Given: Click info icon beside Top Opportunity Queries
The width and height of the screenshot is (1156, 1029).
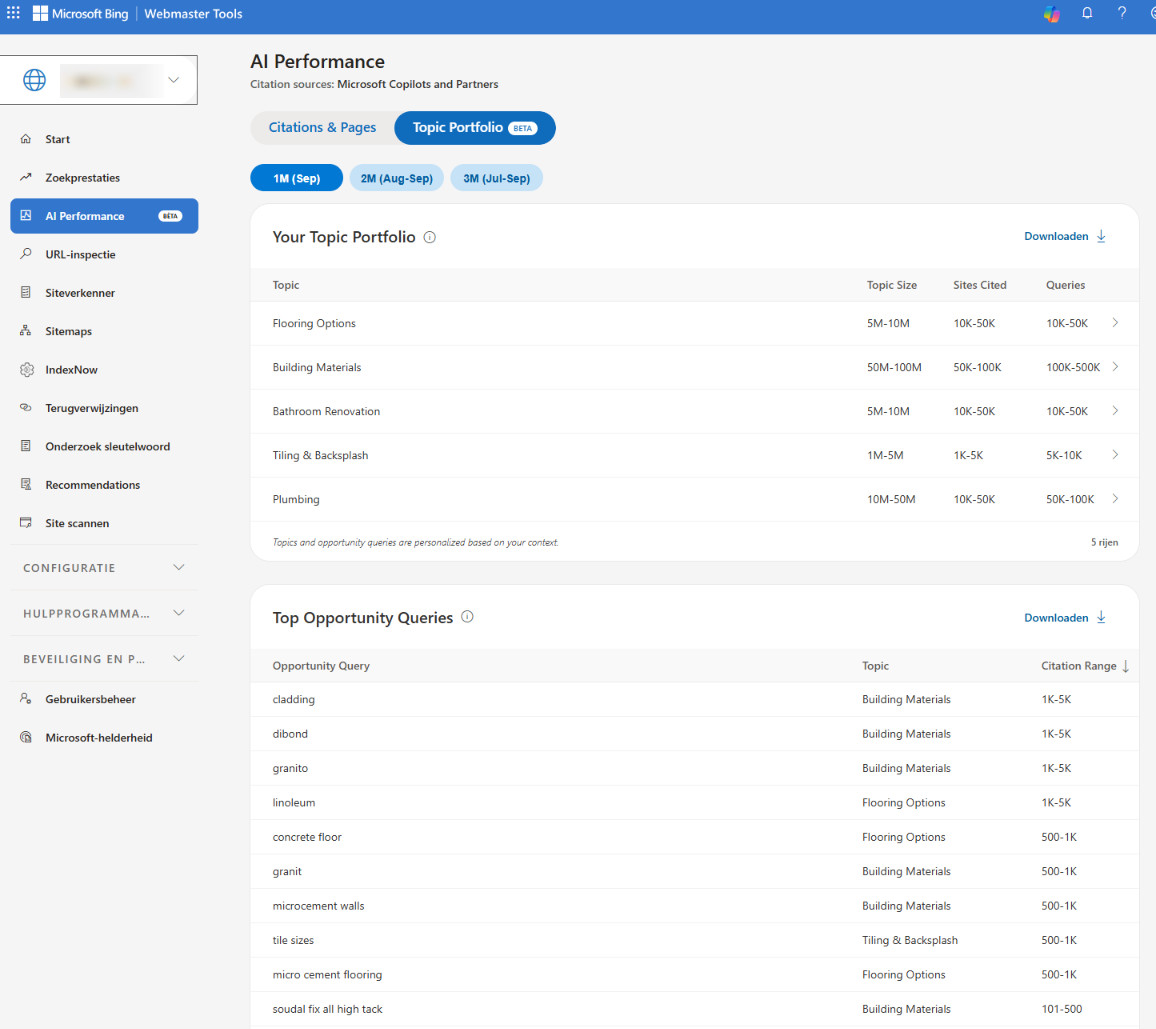Looking at the screenshot, I should pyautogui.click(x=467, y=617).
